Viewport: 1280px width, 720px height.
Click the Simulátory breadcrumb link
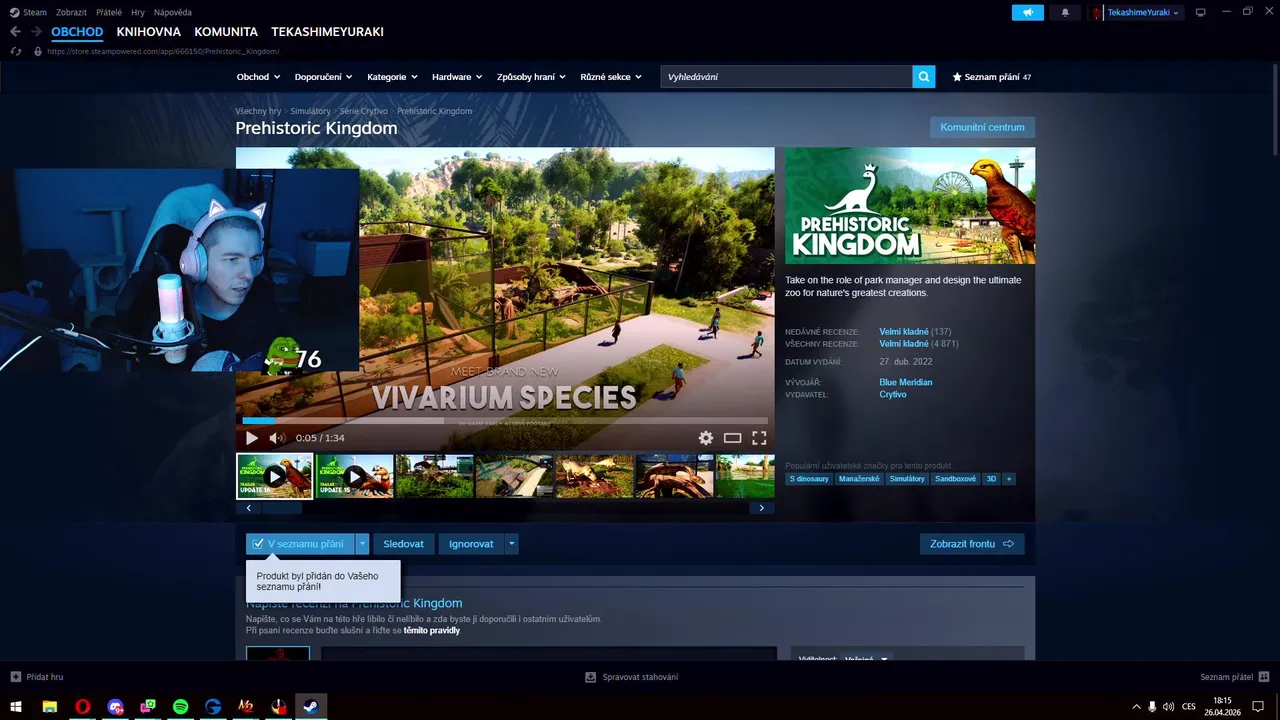(310, 111)
